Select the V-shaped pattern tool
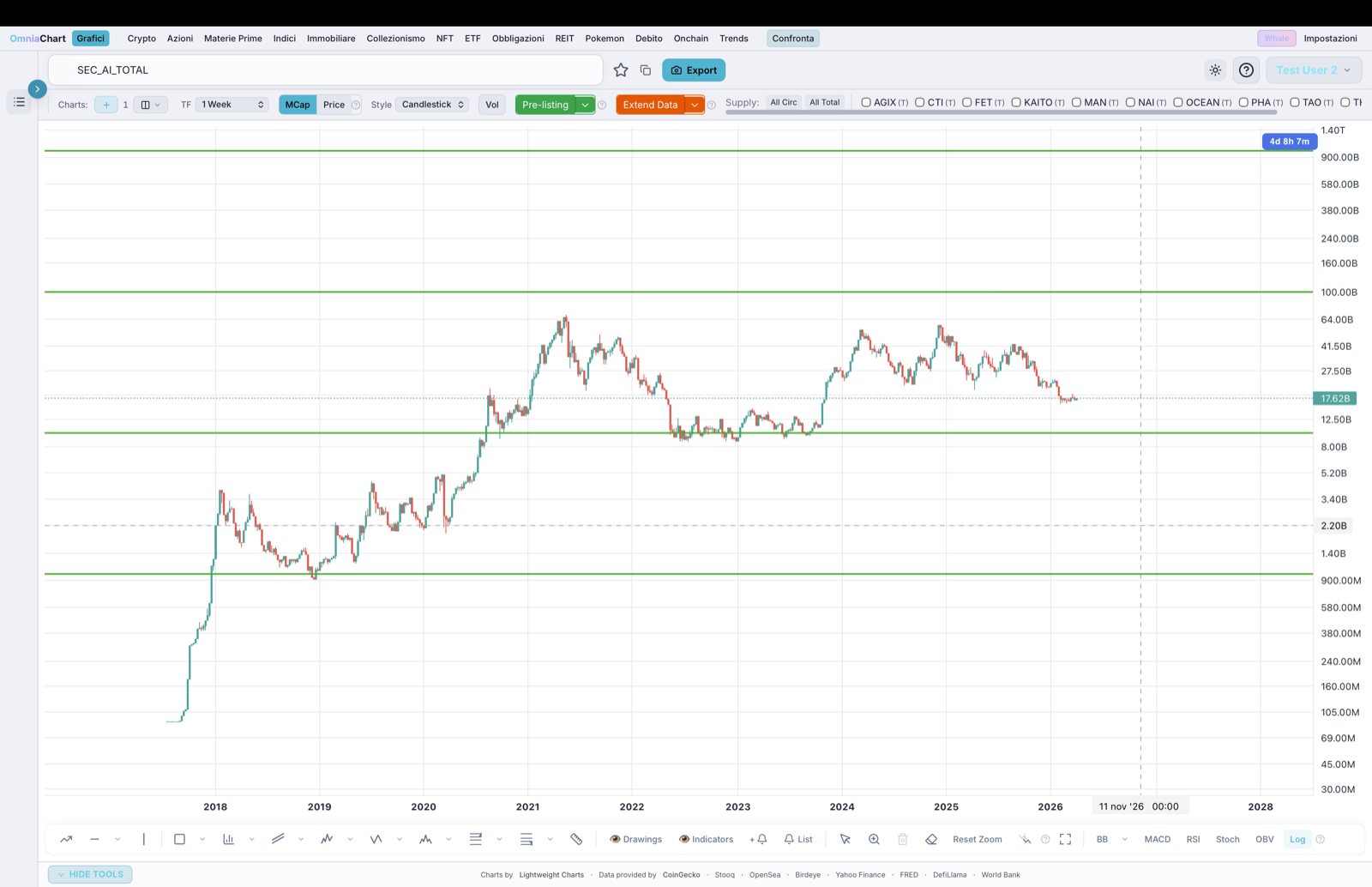The height and width of the screenshot is (887, 1372). [x=376, y=839]
